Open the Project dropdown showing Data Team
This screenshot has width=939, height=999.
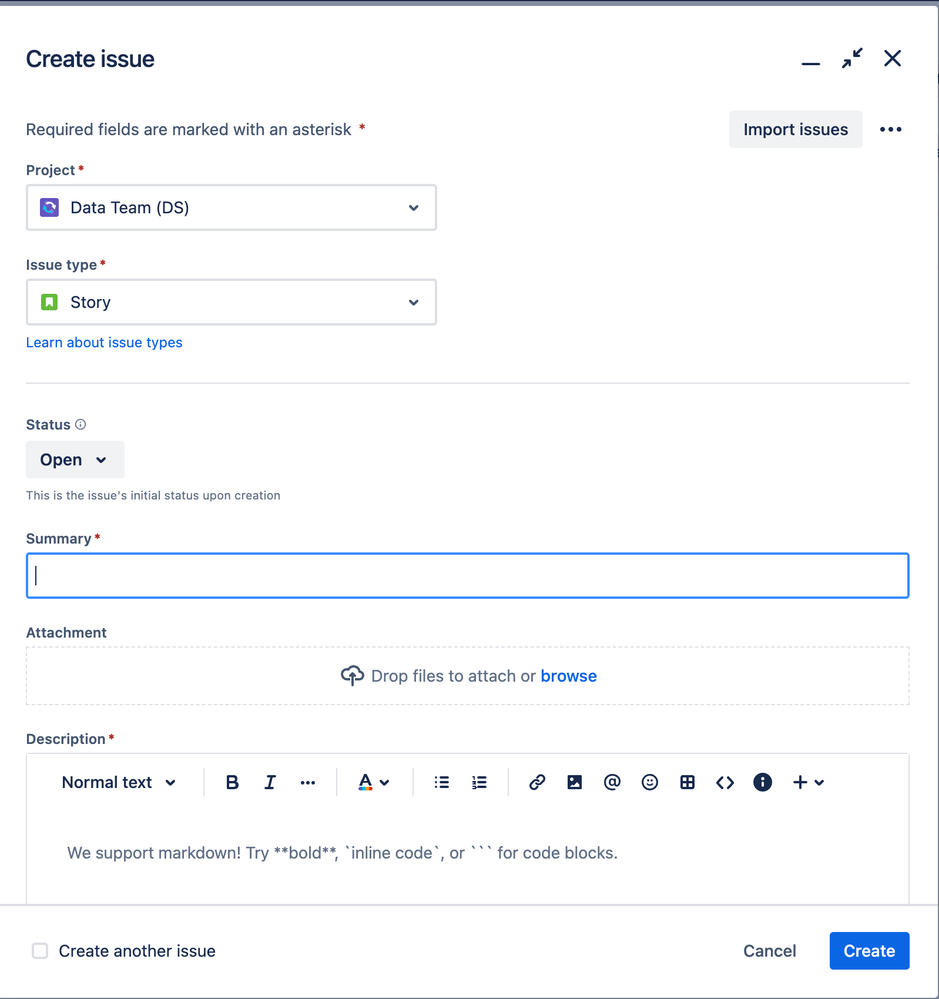pyautogui.click(x=231, y=208)
